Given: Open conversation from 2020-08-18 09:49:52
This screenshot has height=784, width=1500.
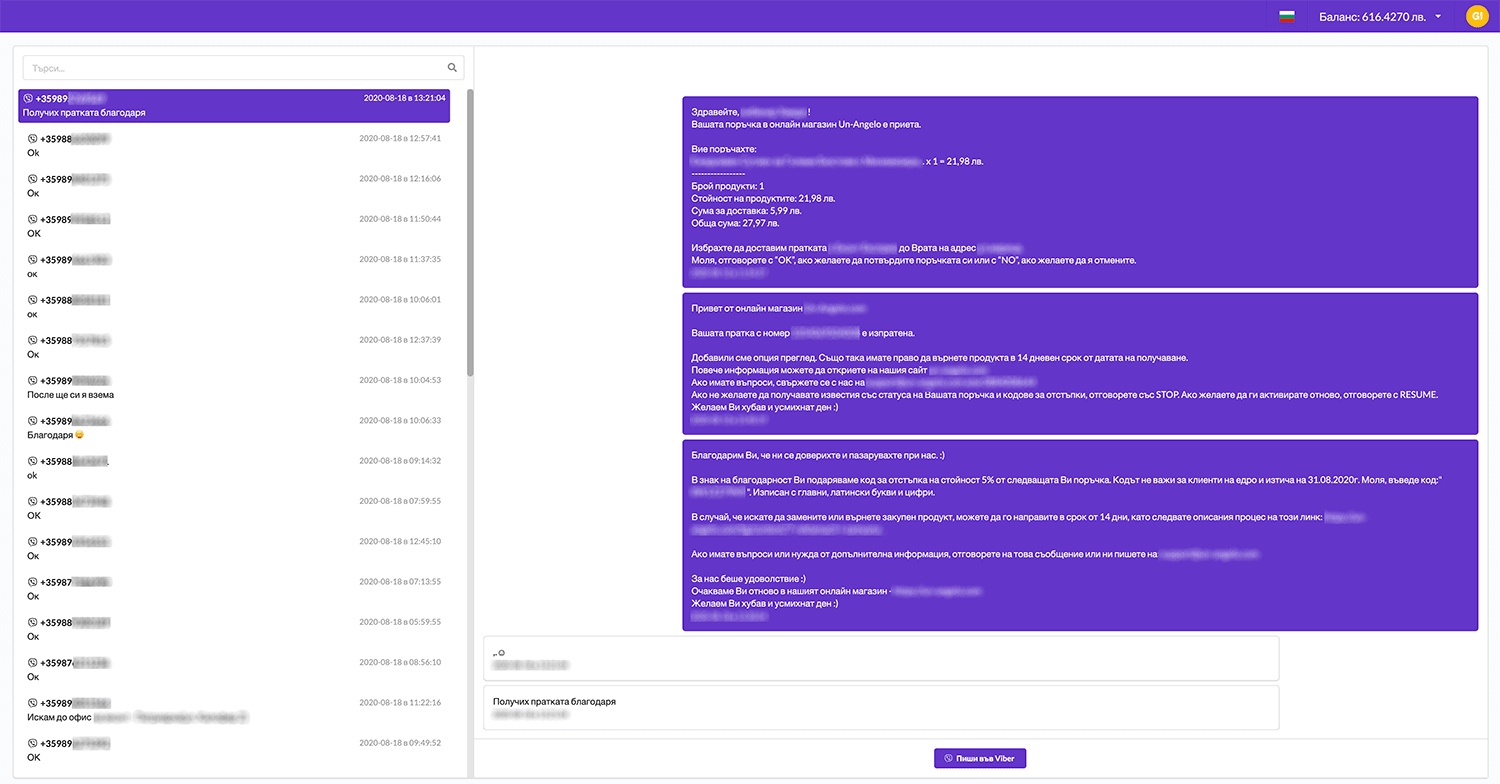Looking at the screenshot, I should coord(234,750).
